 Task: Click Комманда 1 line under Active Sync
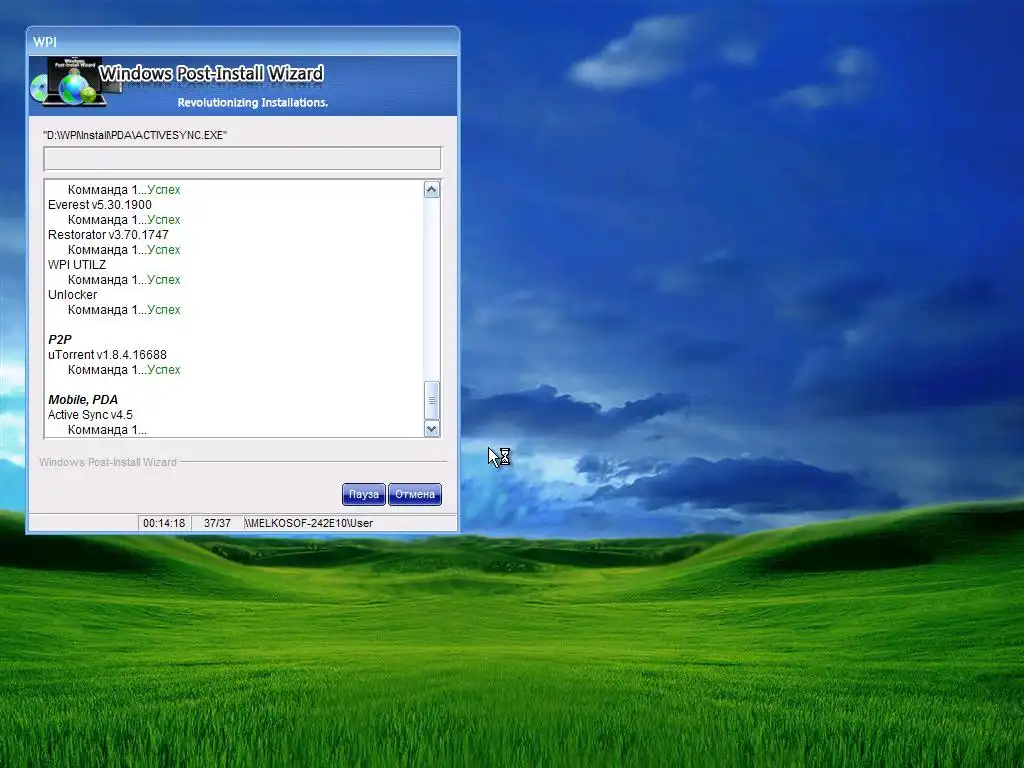point(107,430)
